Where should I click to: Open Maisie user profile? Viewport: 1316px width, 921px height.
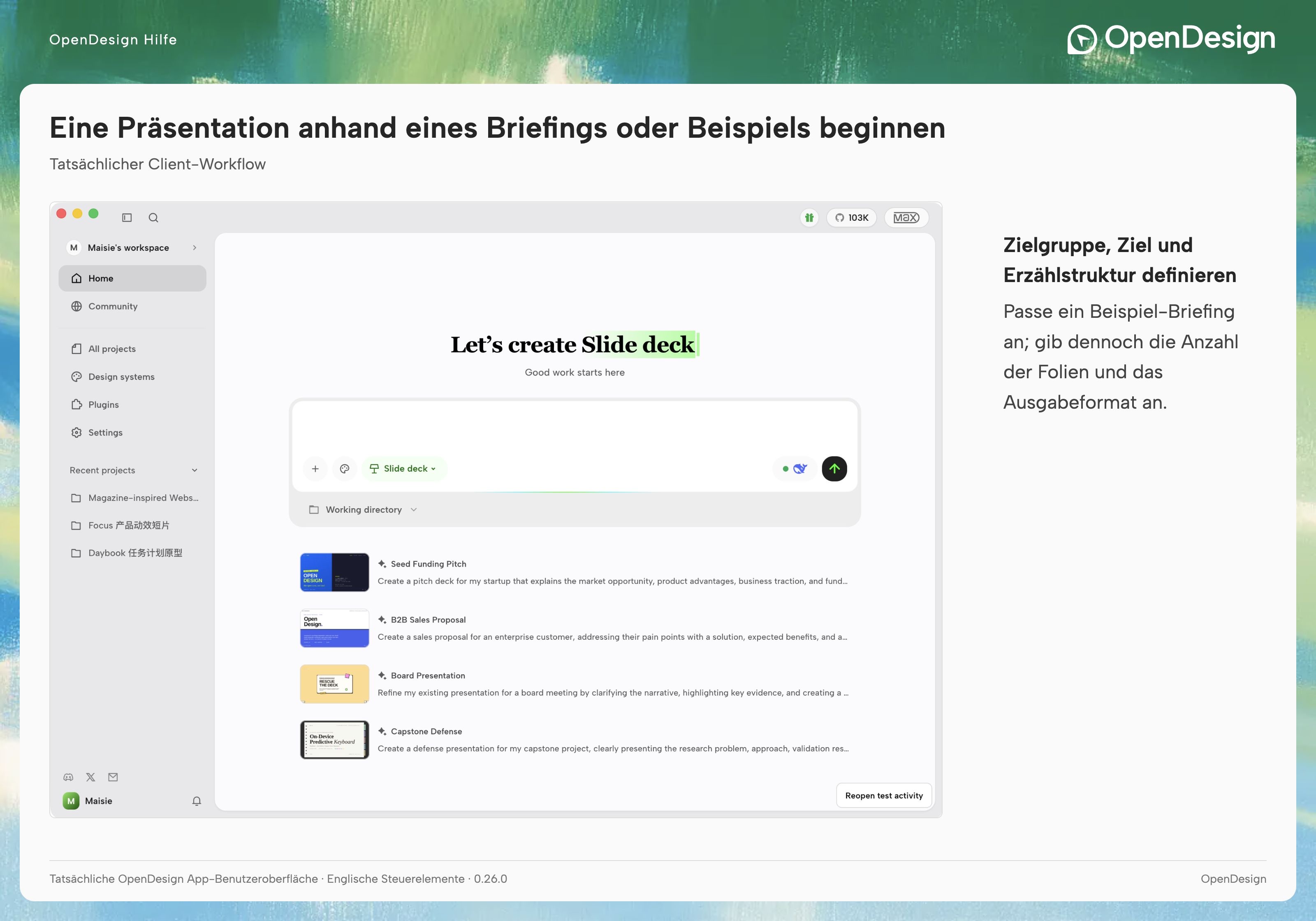coord(88,801)
